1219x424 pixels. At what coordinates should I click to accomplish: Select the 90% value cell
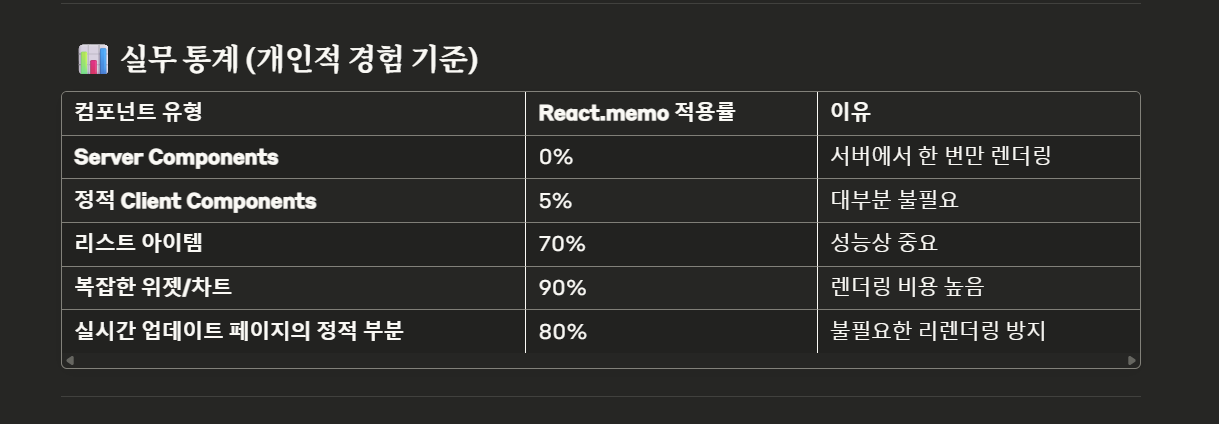[x=672, y=288]
